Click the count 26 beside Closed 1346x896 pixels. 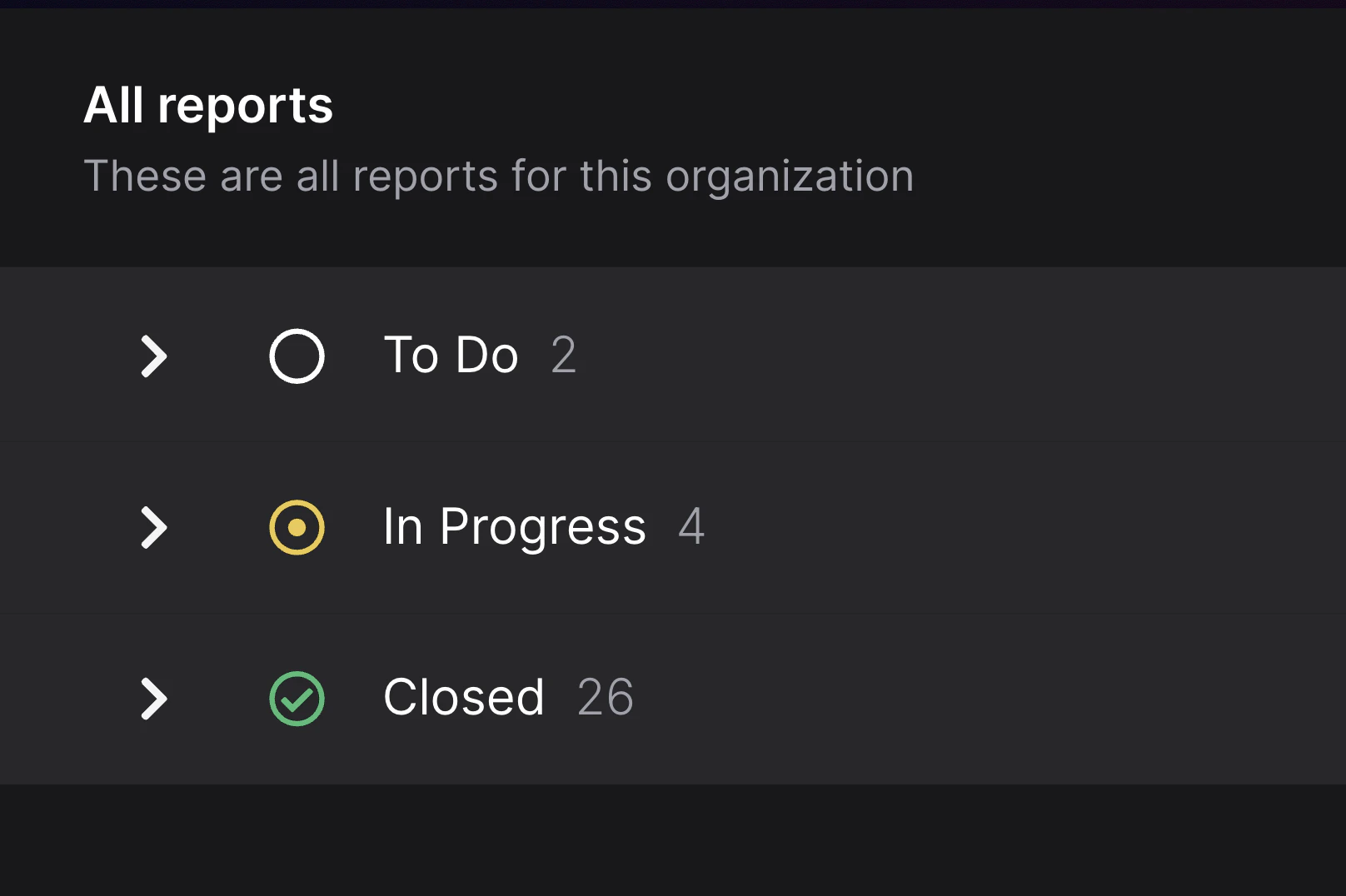pyautogui.click(x=605, y=698)
